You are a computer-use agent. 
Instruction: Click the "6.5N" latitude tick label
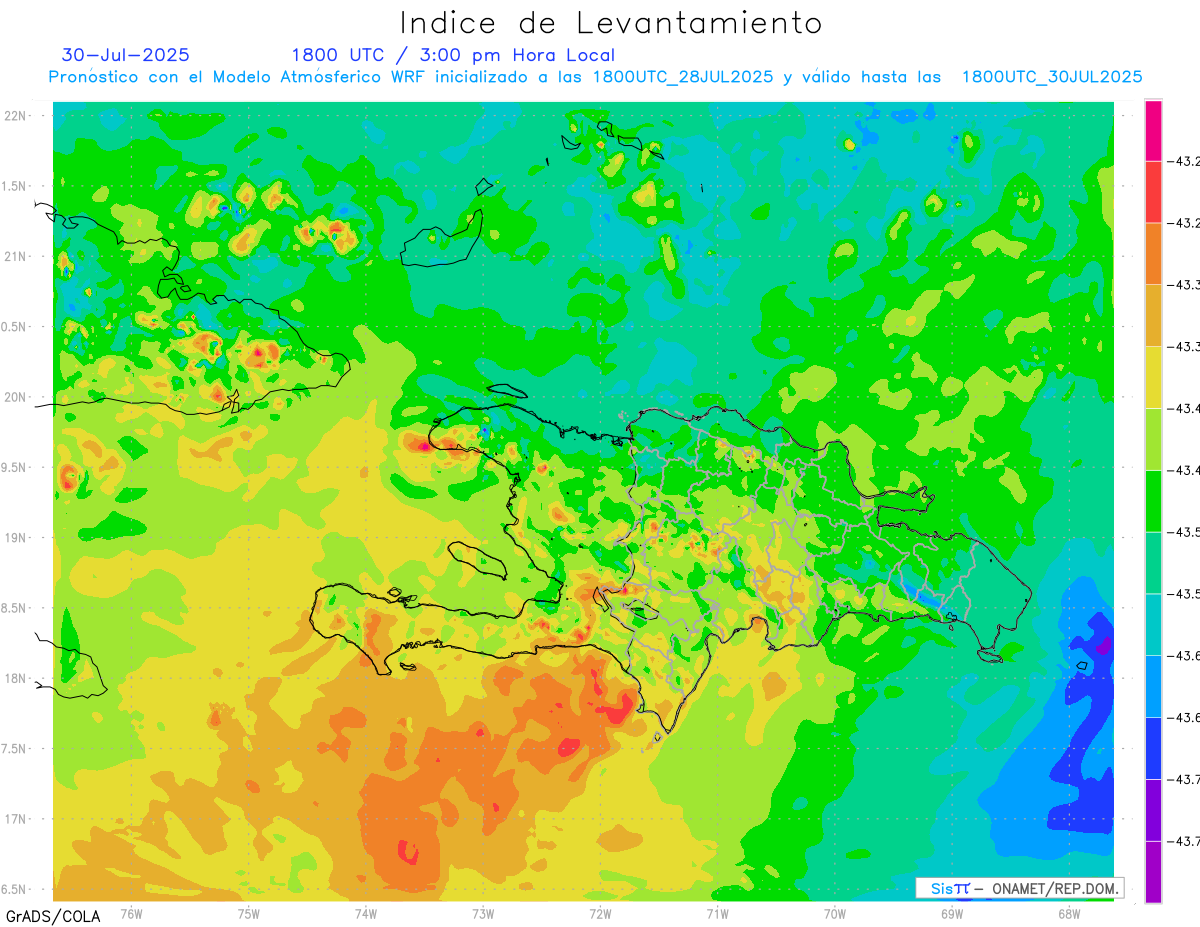coord(15,890)
